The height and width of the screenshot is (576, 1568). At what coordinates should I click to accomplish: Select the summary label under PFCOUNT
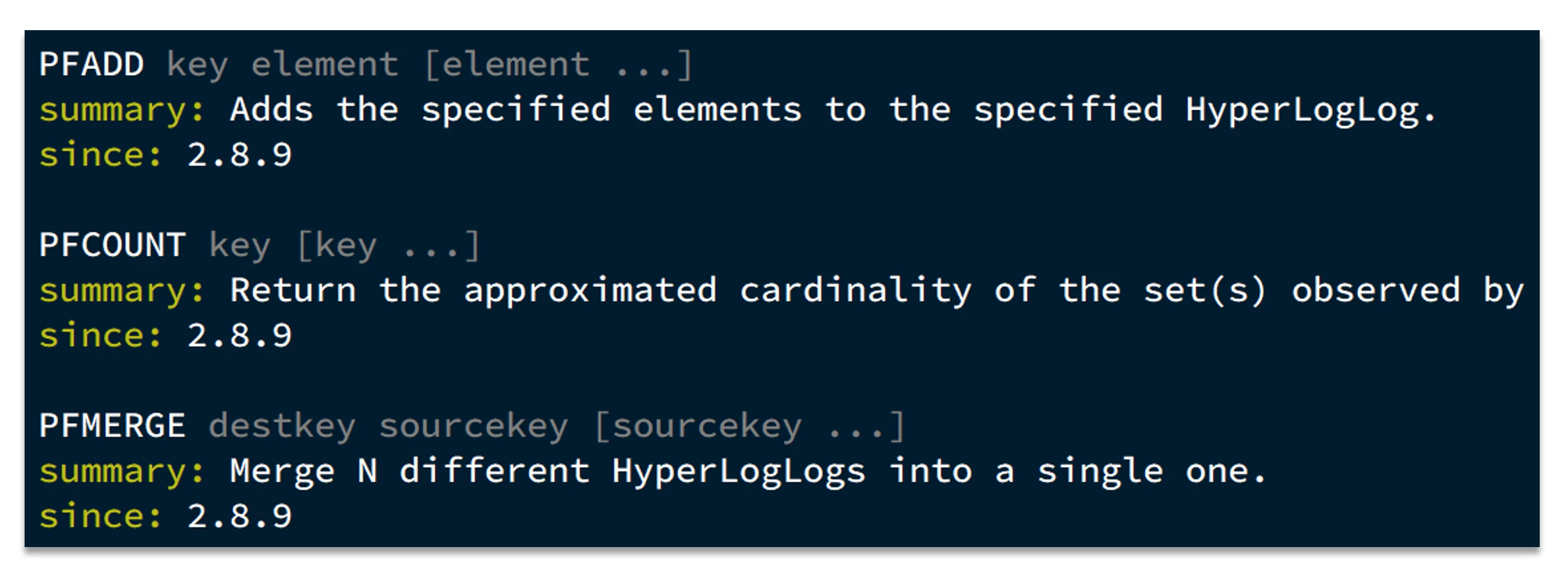(121, 290)
